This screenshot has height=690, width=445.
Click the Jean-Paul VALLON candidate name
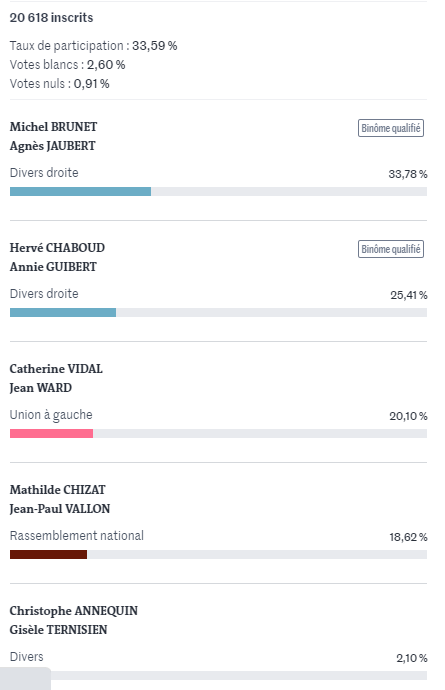(x=60, y=509)
